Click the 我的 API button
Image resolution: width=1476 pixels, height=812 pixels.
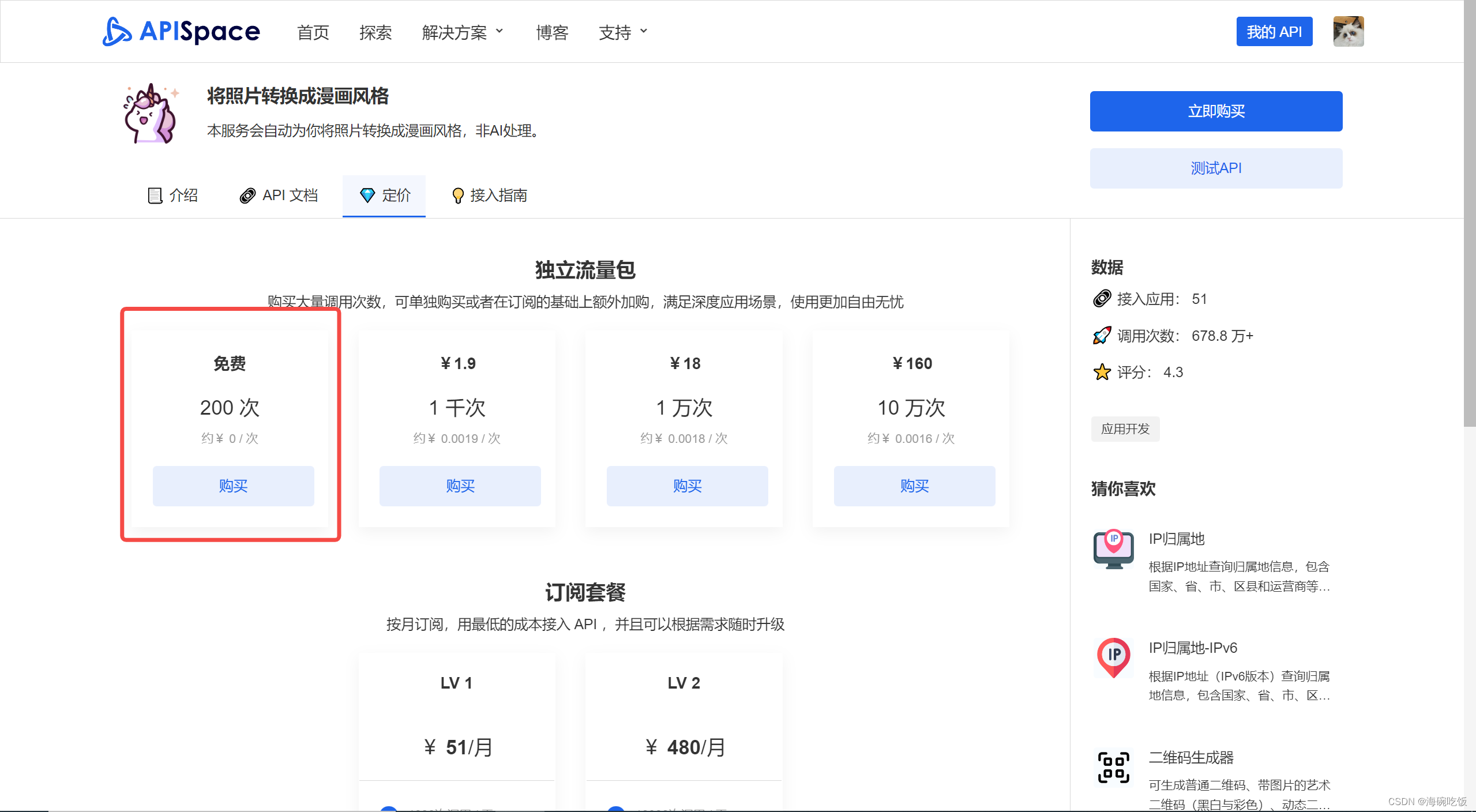click(x=1274, y=31)
